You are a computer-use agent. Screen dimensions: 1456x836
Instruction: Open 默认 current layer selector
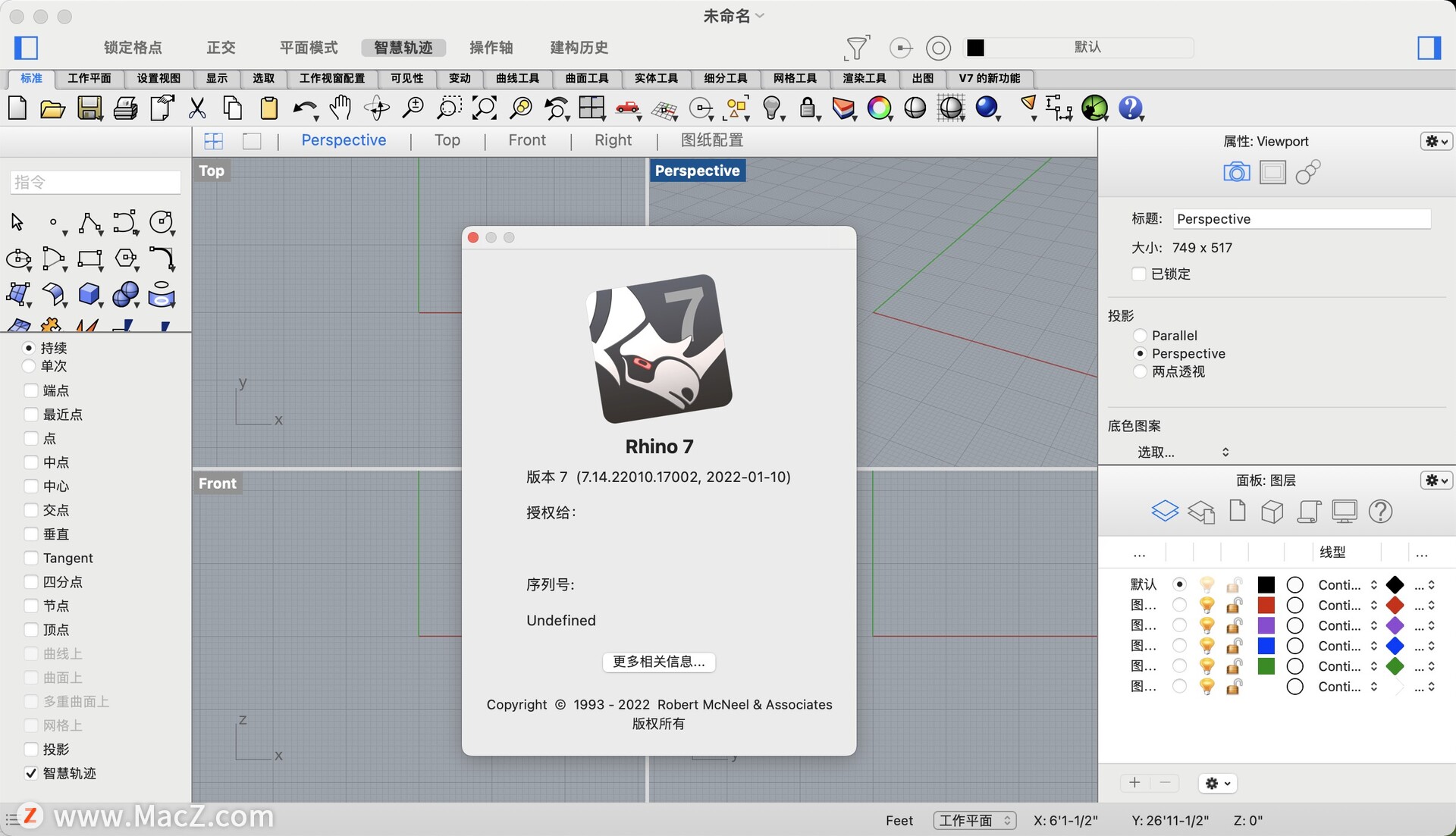point(1078,47)
